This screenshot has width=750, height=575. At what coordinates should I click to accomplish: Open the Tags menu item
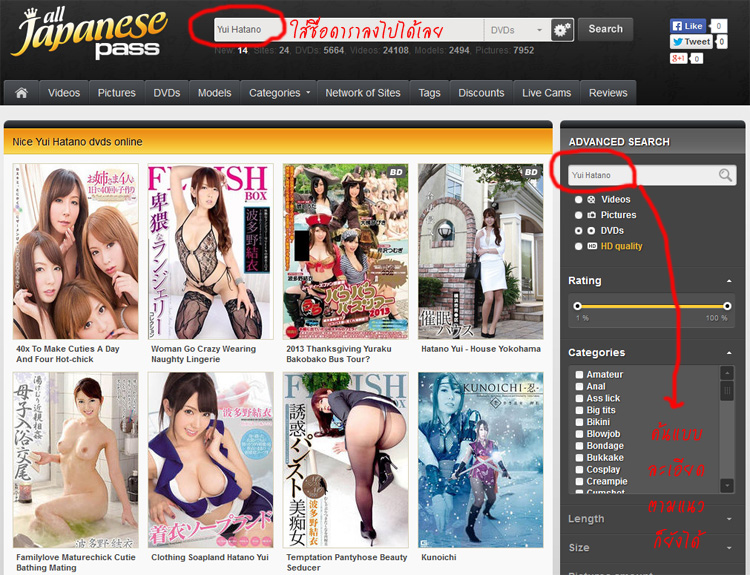coord(430,93)
